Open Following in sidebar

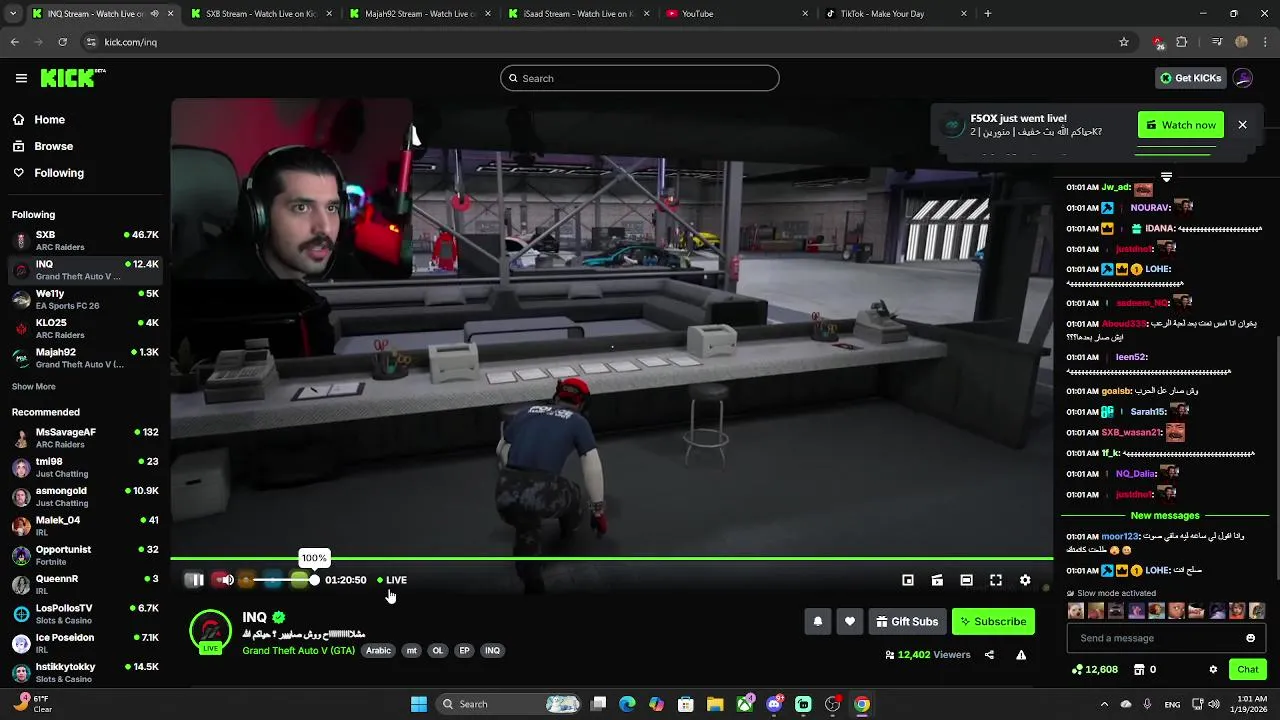[x=59, y=173]
